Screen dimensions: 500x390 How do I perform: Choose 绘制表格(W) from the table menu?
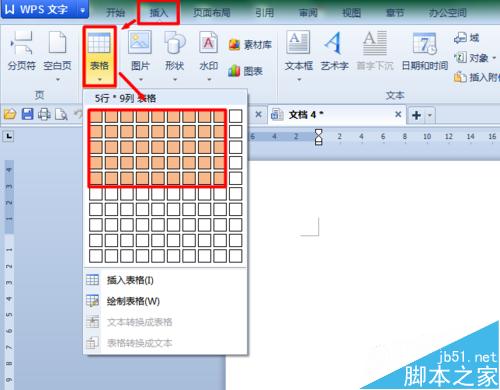[x=165, y=301]
